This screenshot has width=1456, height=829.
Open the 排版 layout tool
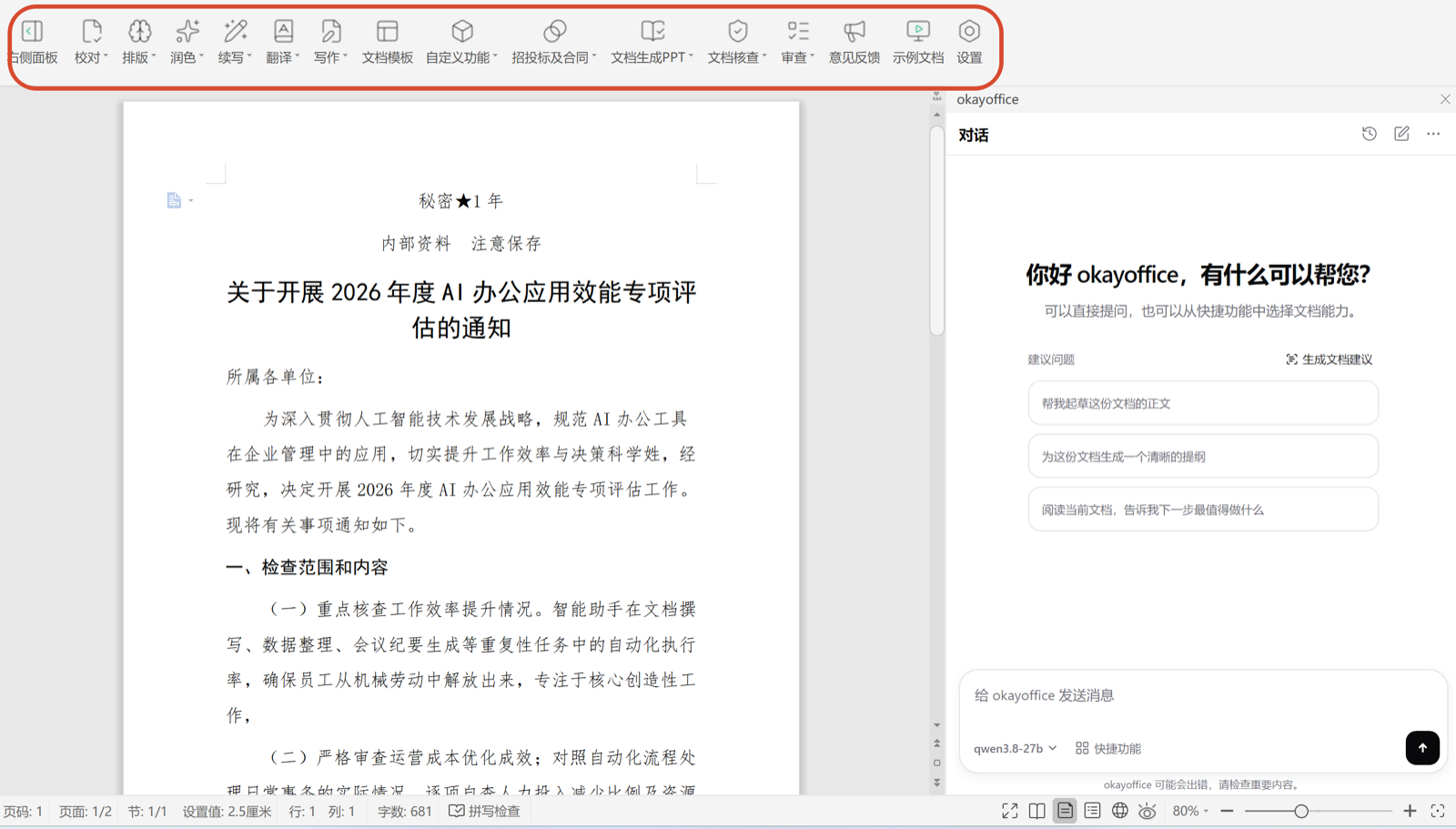(139, 42)
